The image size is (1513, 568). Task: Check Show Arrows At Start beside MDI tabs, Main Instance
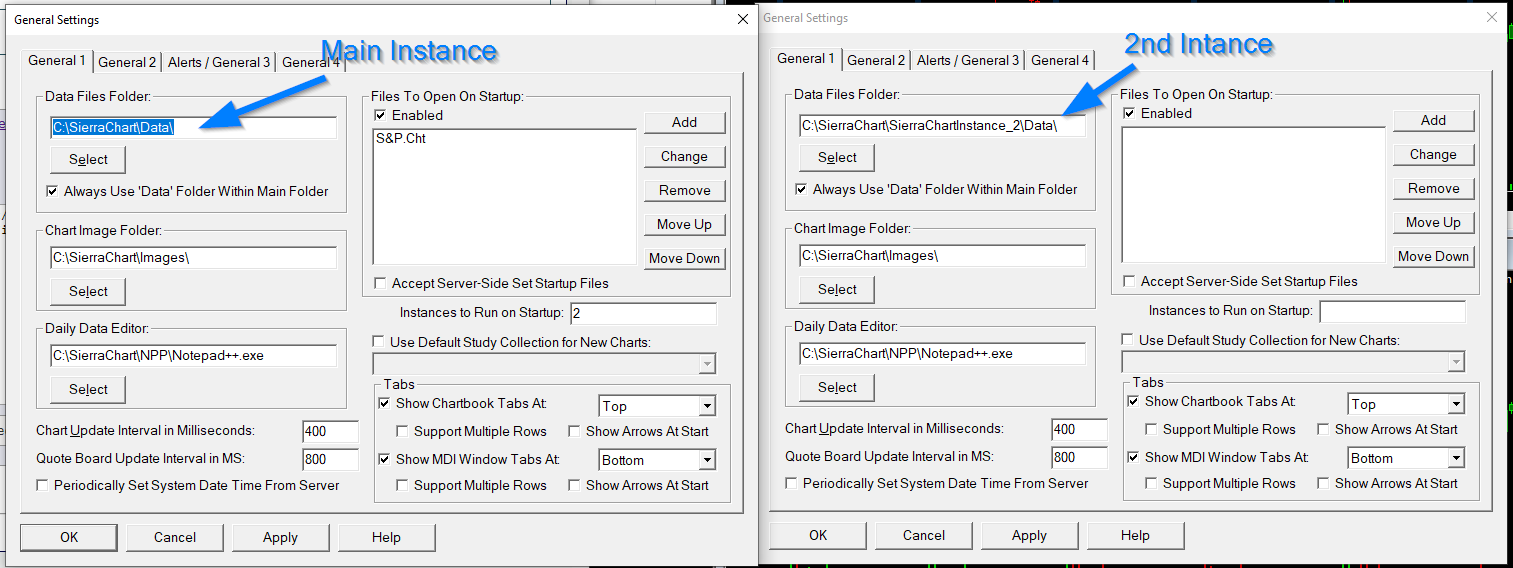click(x=575, y=485)
